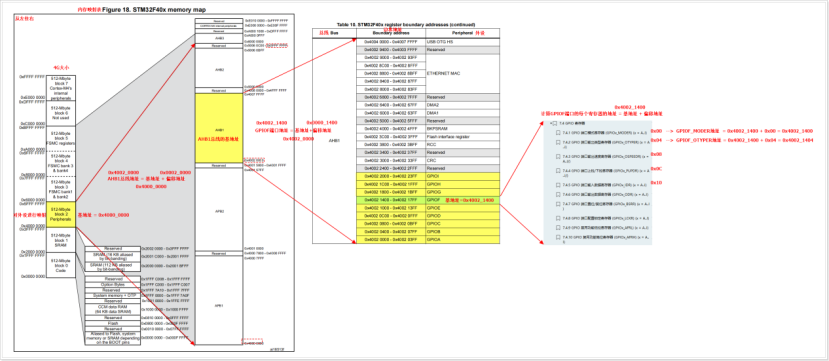Click the bookmark icon beside 7.4 GPIO

click(555, 123)
